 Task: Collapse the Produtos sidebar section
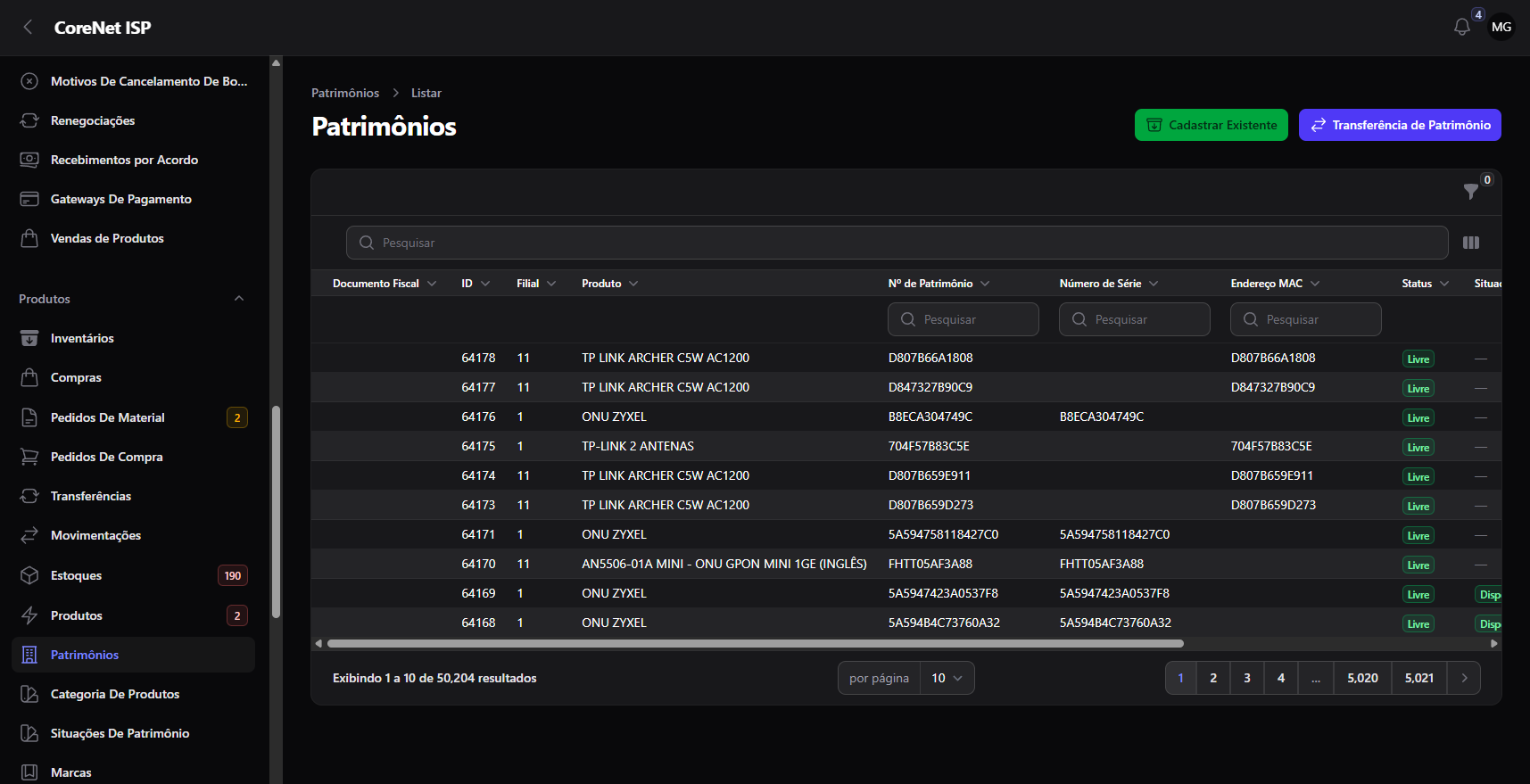point(239,299)
